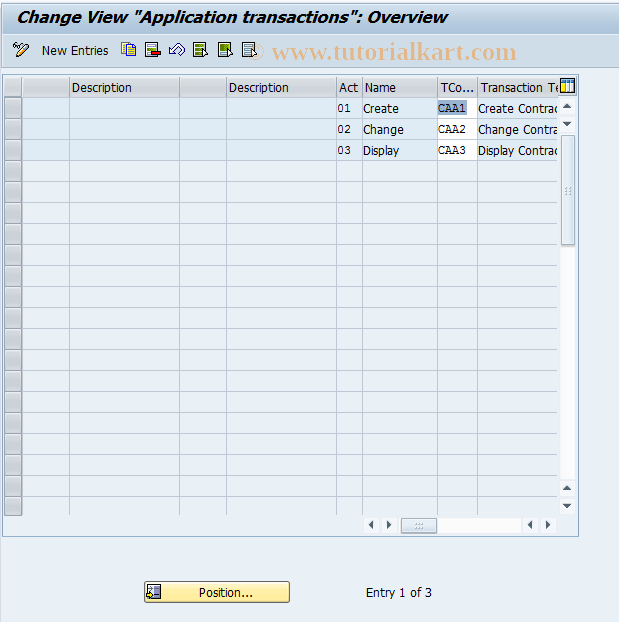Click the left-side horizontal scroll left arrow
This screenshot has height=622, width=619.
(371, 525)
